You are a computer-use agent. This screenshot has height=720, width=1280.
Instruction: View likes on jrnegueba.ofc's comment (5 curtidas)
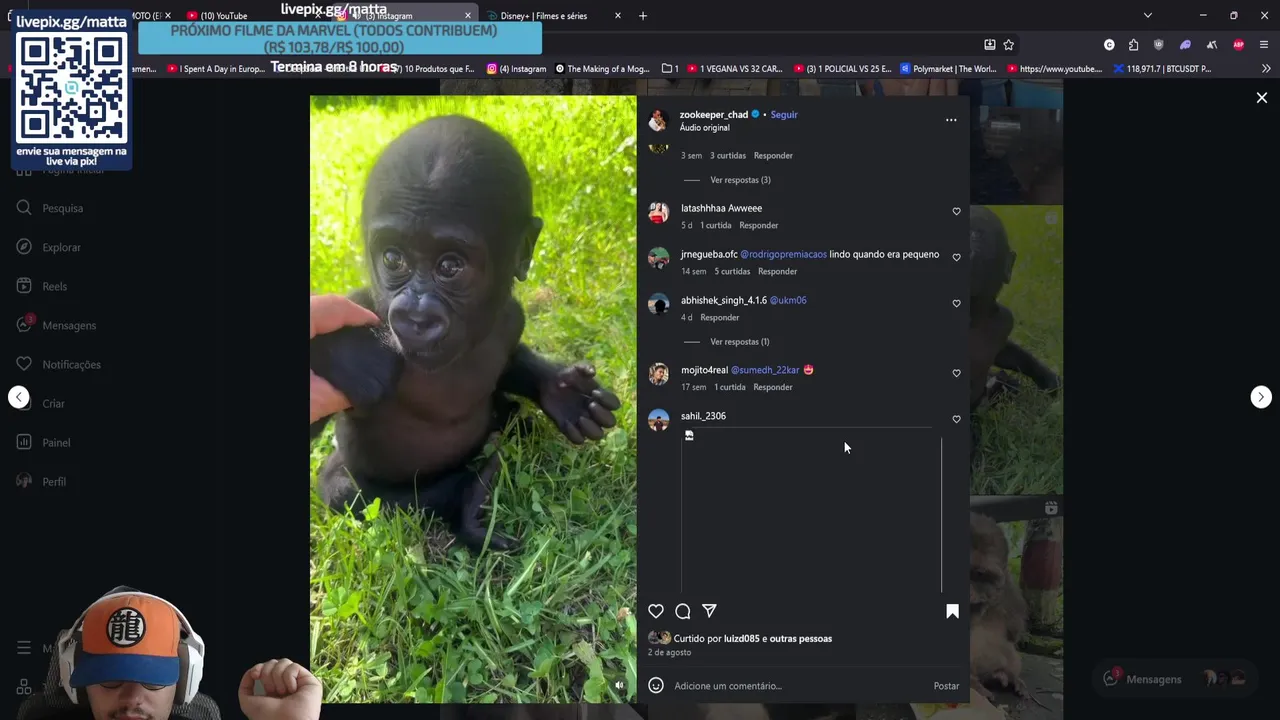click(x=732, y=272)
